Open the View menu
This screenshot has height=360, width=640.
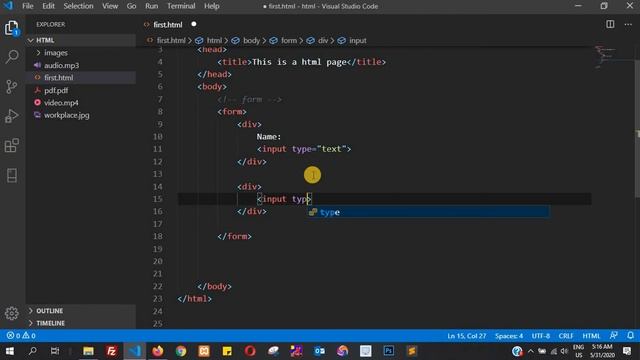tap(110, 6)
